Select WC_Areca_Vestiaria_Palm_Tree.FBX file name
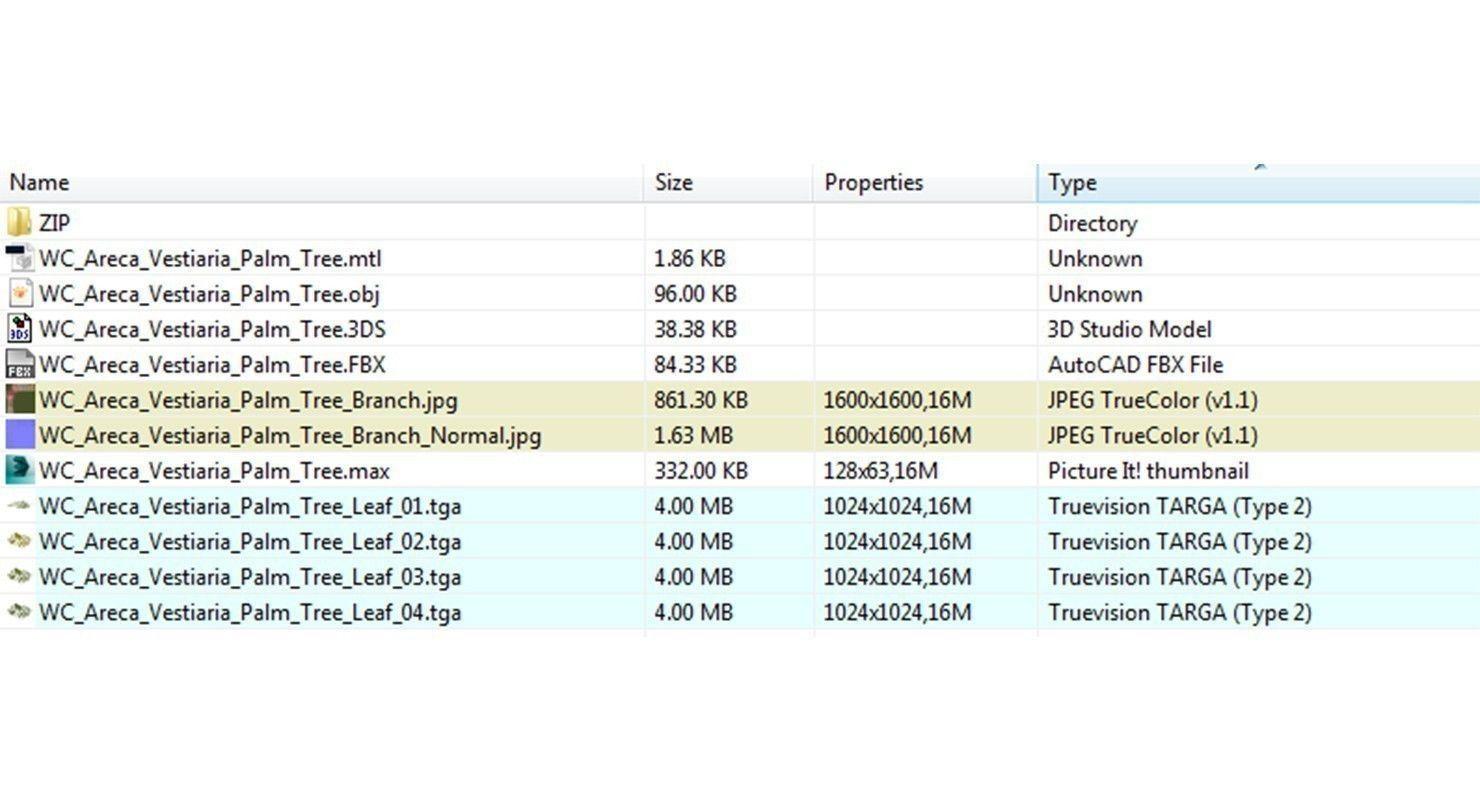Image resolution: width=1480 pixels, height=800 pixels. click(x=212, y=365)
